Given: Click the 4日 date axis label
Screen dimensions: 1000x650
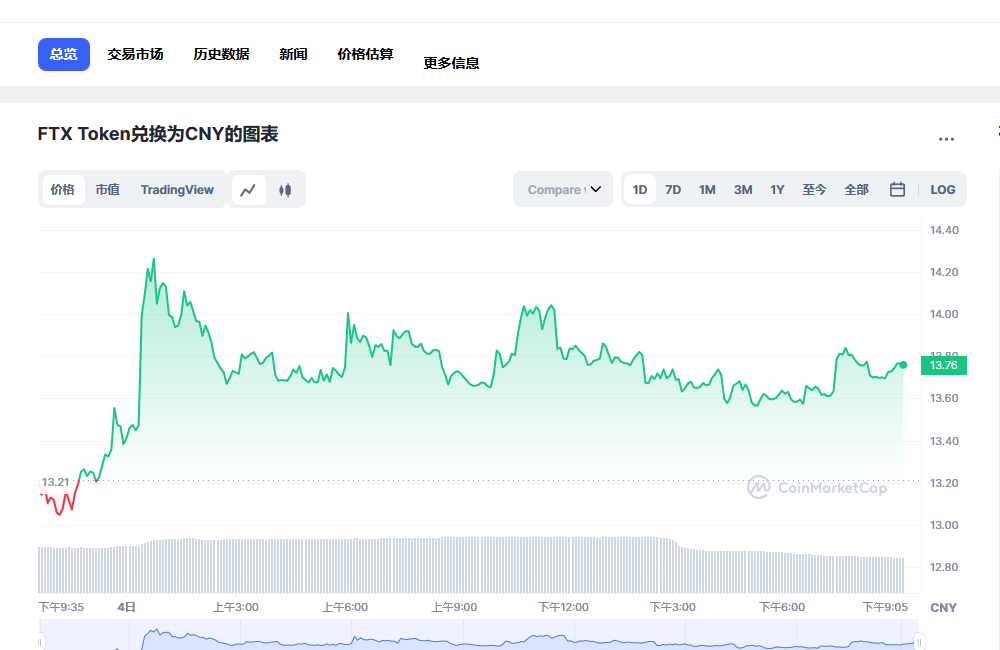Looking at the screenshot, I should [x=126, y=607].
